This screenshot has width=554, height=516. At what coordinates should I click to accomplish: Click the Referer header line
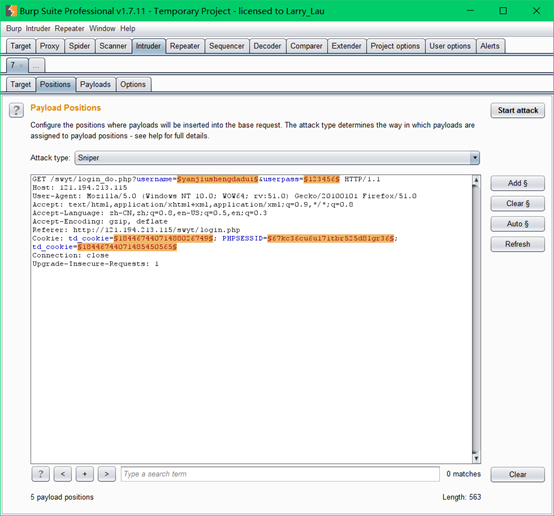pos(136,230)
